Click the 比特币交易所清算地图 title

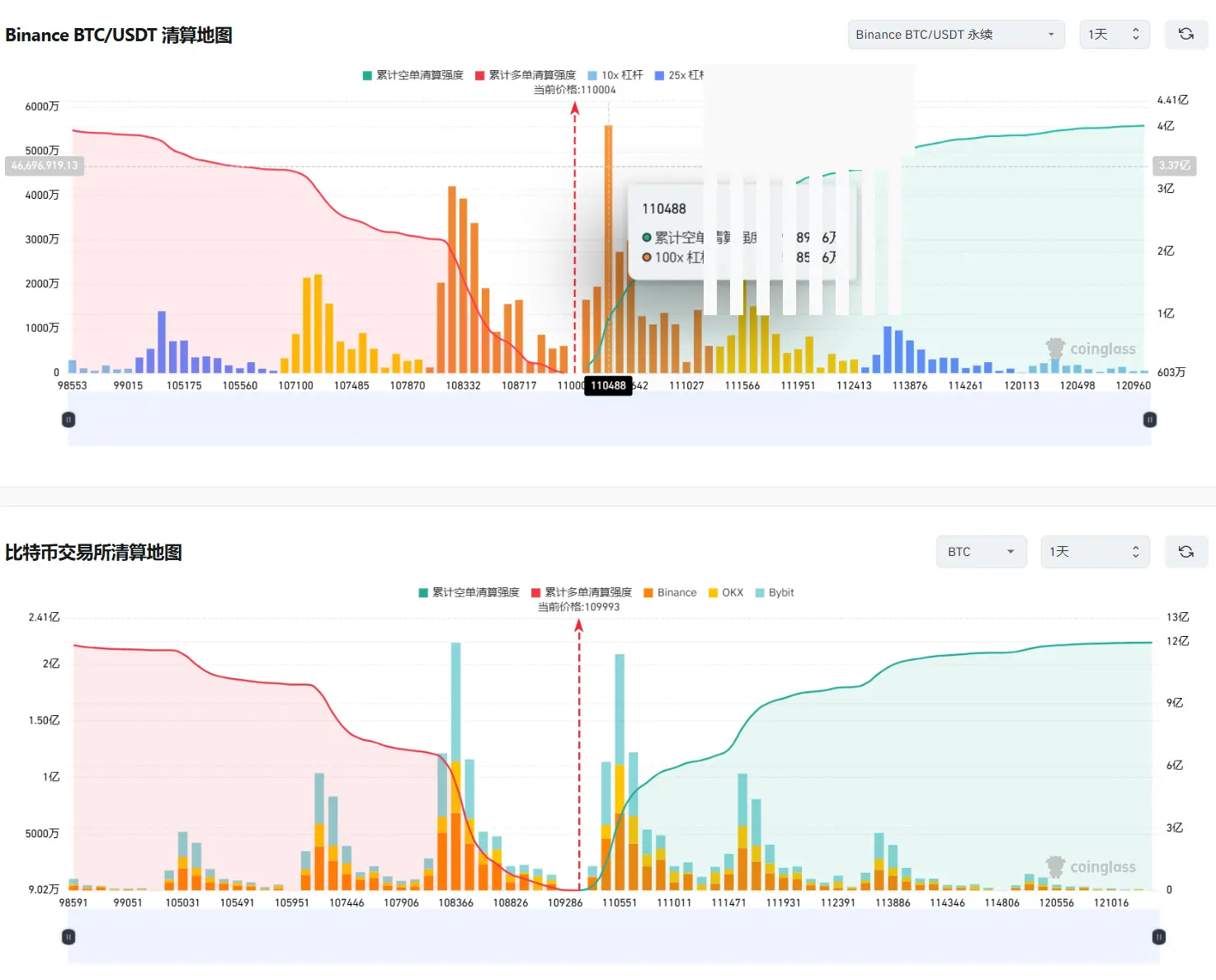coord(93,553)
